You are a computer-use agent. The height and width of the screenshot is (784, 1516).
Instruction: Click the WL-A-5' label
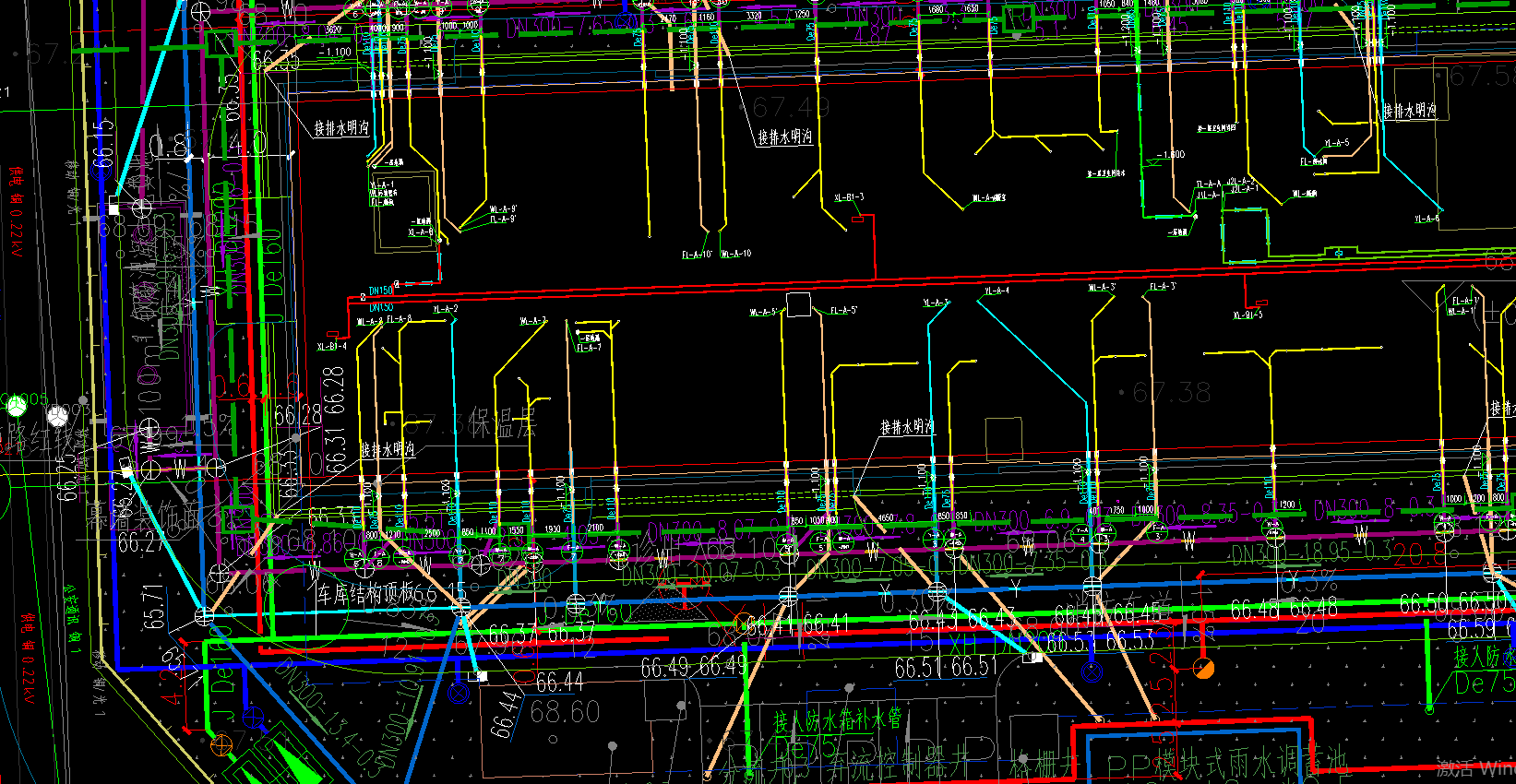[x=764, y=312]
